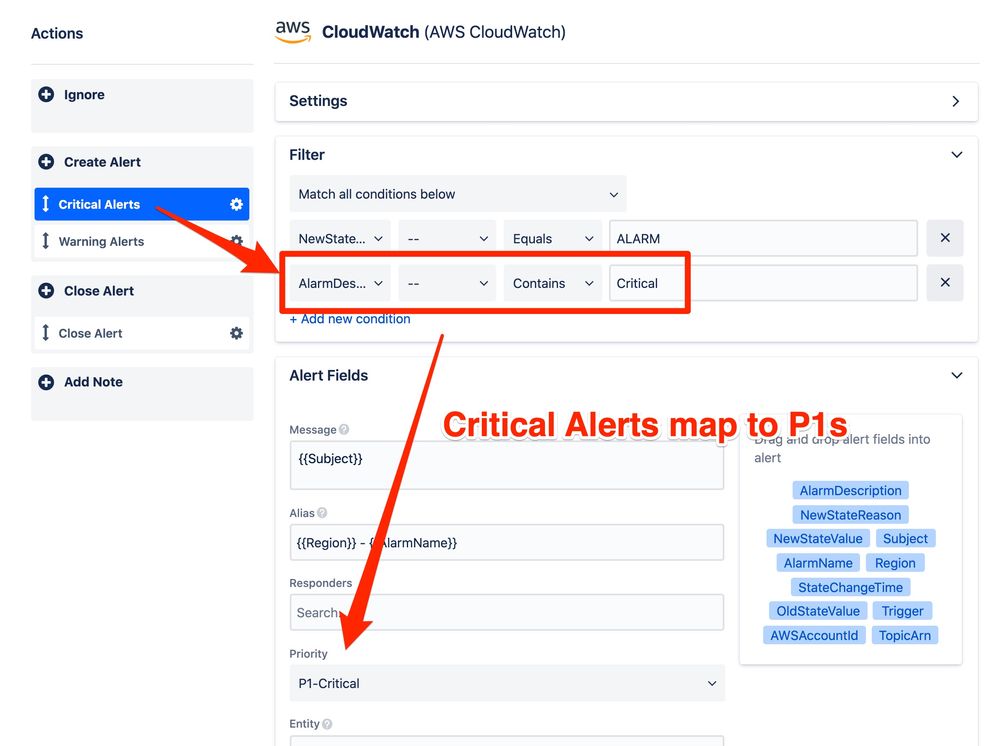Image resolution: width=999 pixels, height=746 pixels.
Task: Click the StateChangeTime field tag
Action: pyautogui.click(x=851, y=587)
